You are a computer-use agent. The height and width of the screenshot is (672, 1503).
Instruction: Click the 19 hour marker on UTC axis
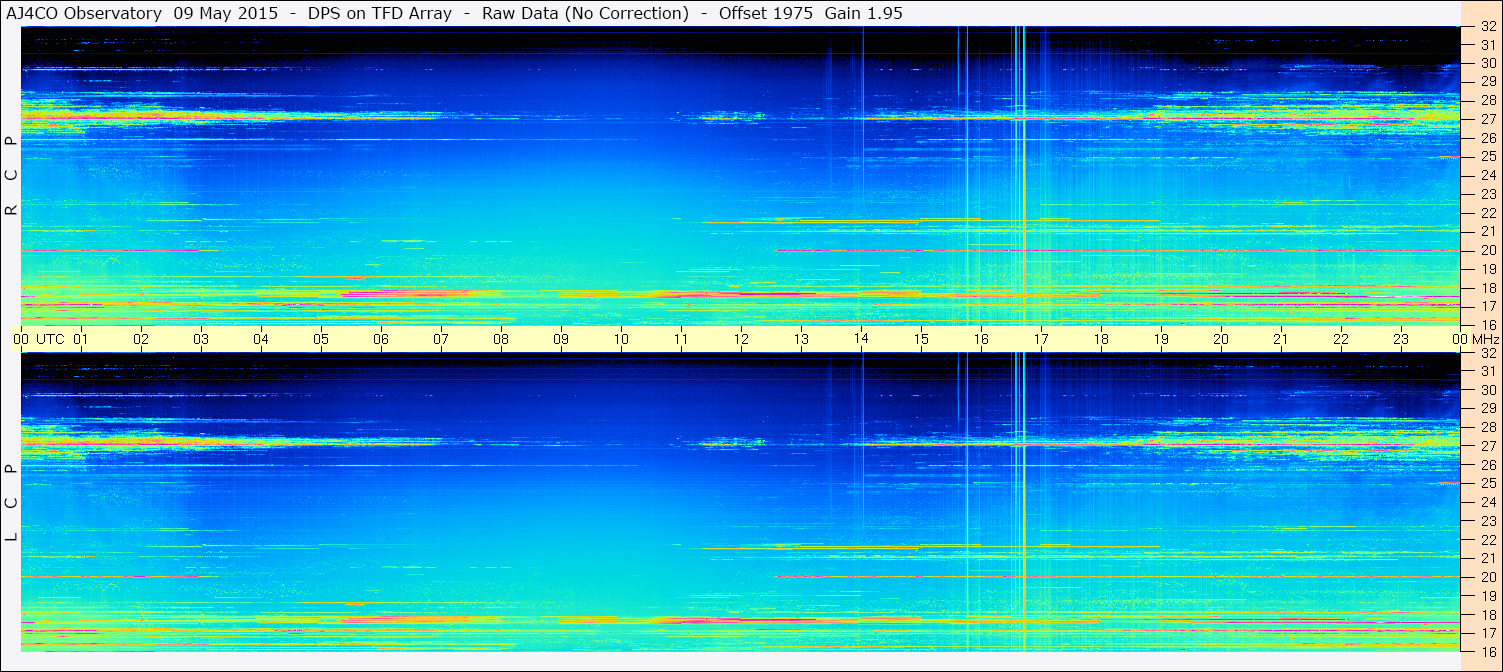[1161, 339]
